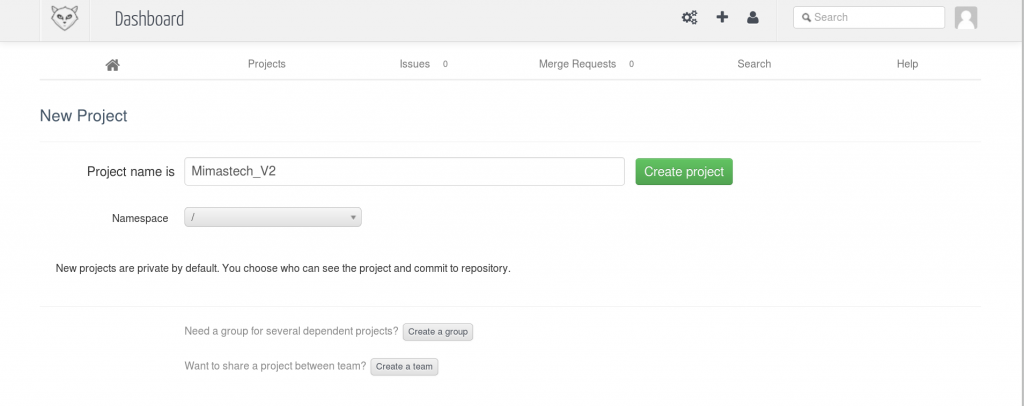Click the user avatar image
This screenshot has width=1024, height=406.
coord(966,18)
